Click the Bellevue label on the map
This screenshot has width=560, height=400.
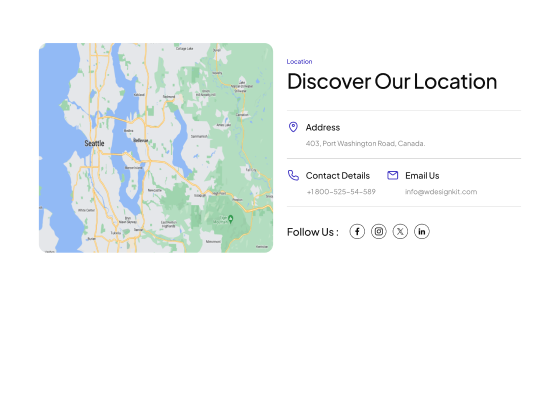141,140
